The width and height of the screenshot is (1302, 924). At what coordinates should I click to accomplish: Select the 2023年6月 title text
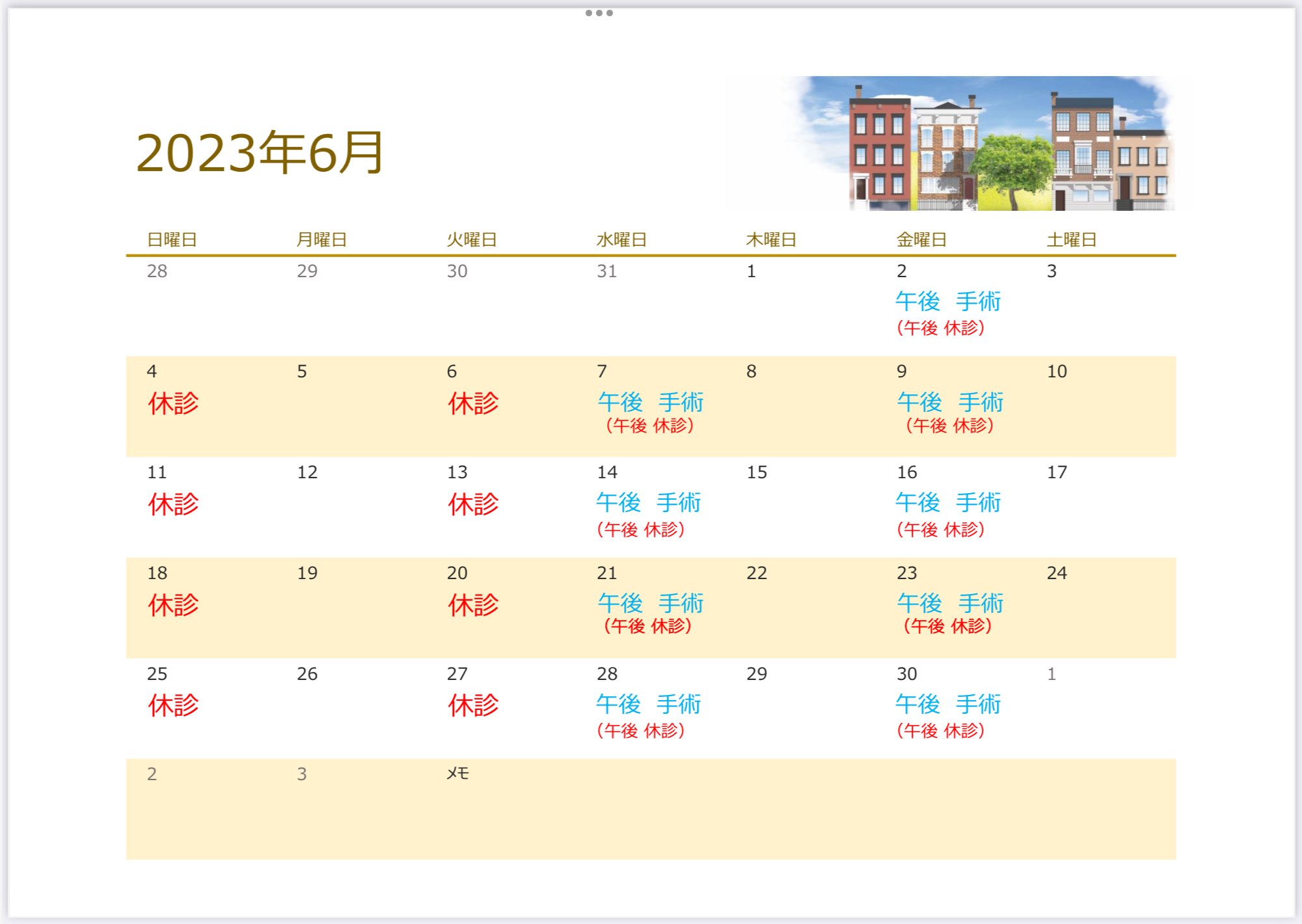pos(260,154)
